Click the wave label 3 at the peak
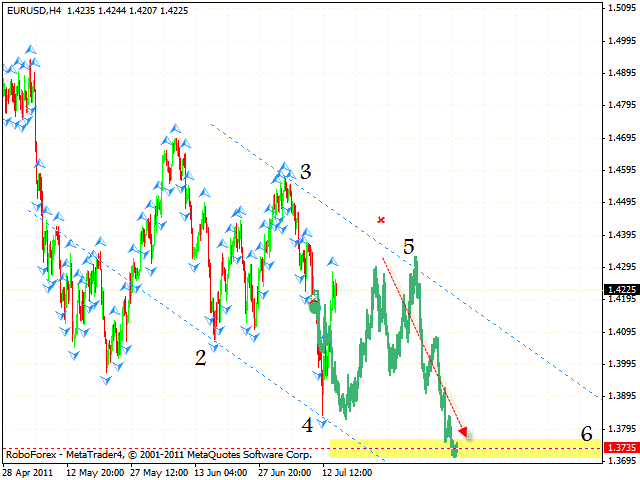640x480 pixels. [305, 171]
